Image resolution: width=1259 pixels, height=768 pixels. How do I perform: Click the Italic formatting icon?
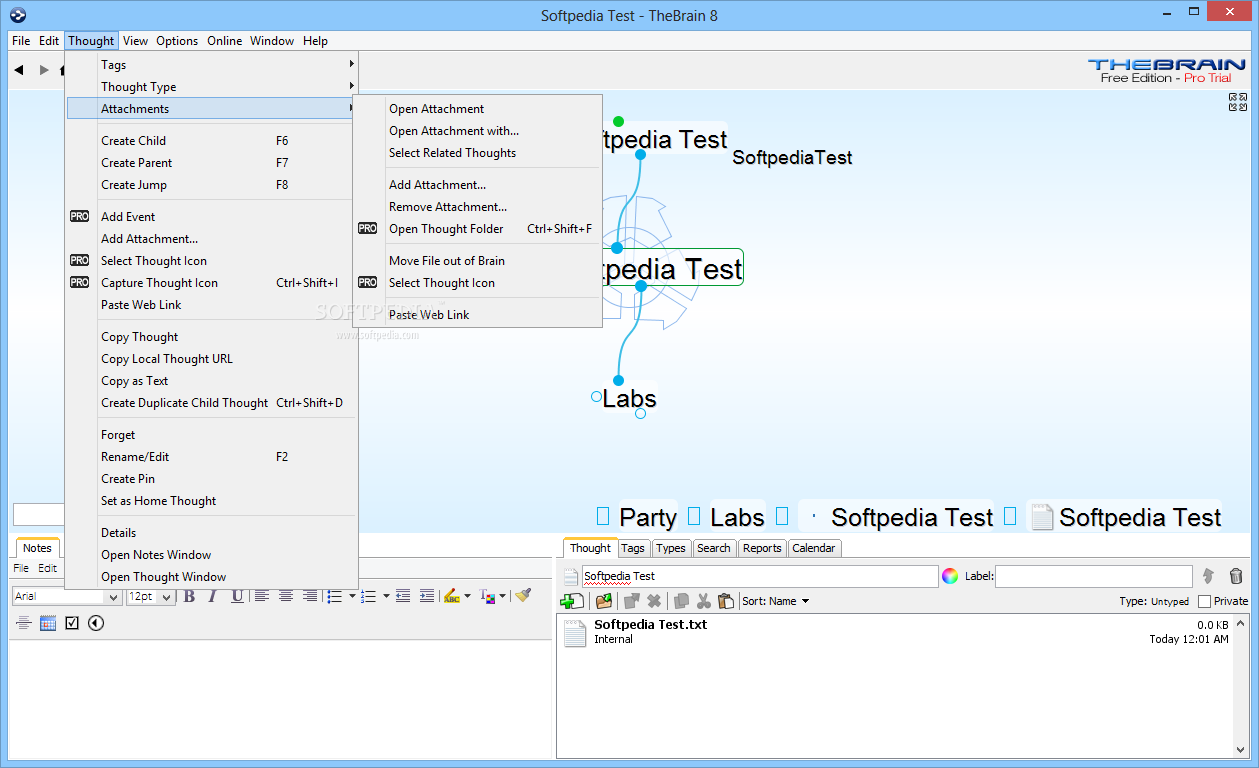[x=213, y=596]
